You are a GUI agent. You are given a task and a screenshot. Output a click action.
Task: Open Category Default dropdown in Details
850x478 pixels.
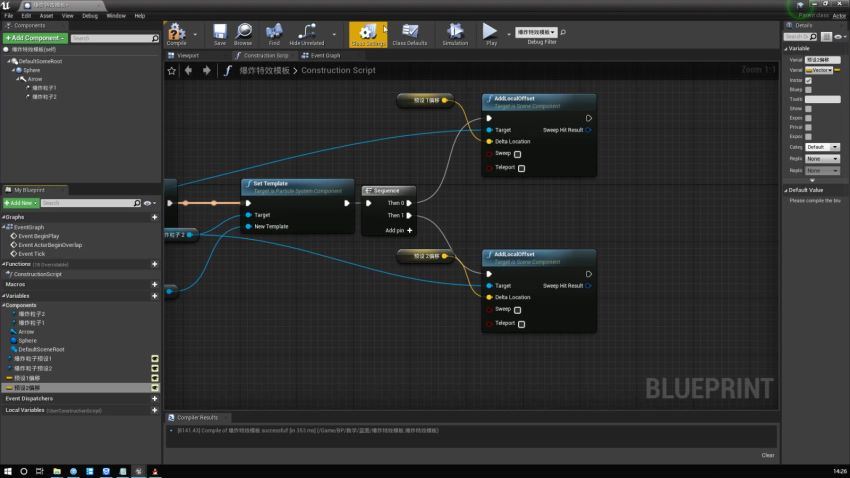click(822, 147)
